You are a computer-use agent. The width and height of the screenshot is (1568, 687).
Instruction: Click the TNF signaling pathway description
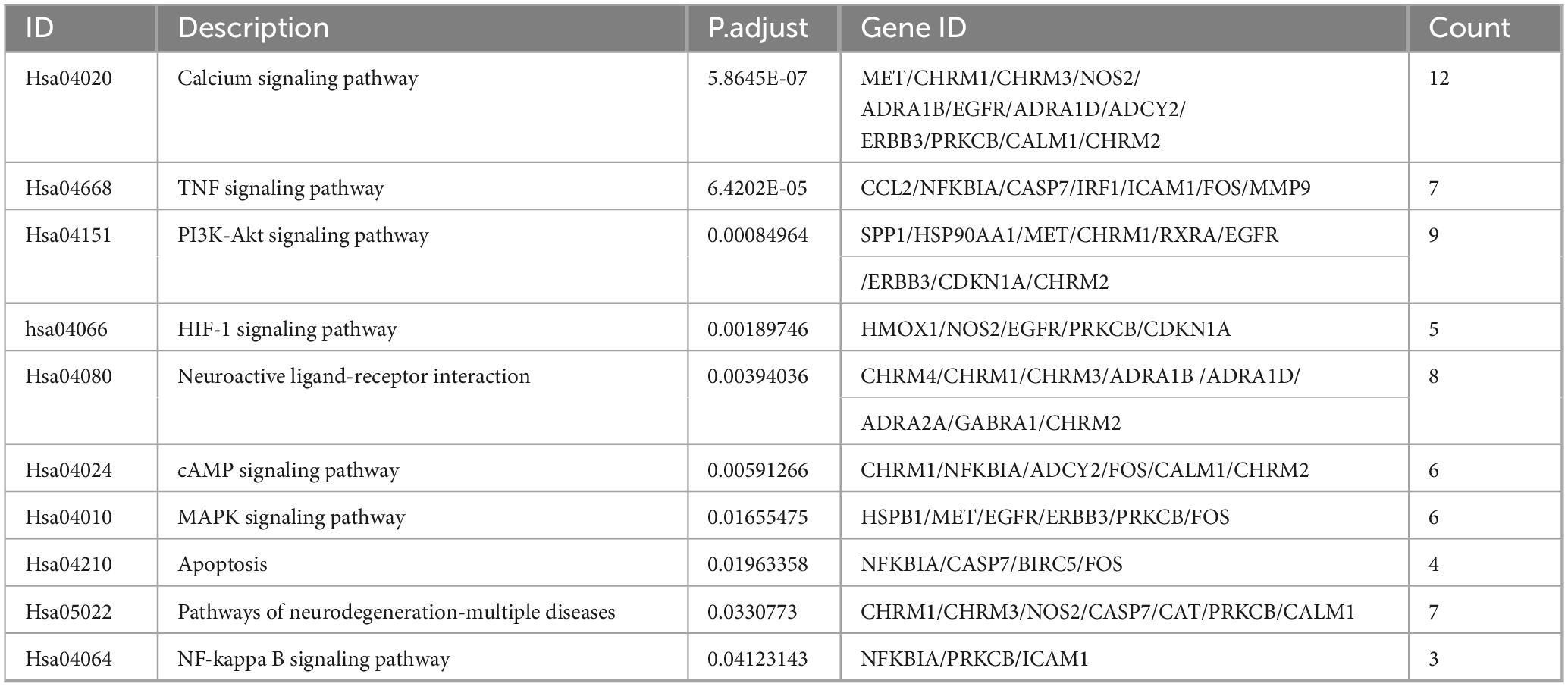281,188
